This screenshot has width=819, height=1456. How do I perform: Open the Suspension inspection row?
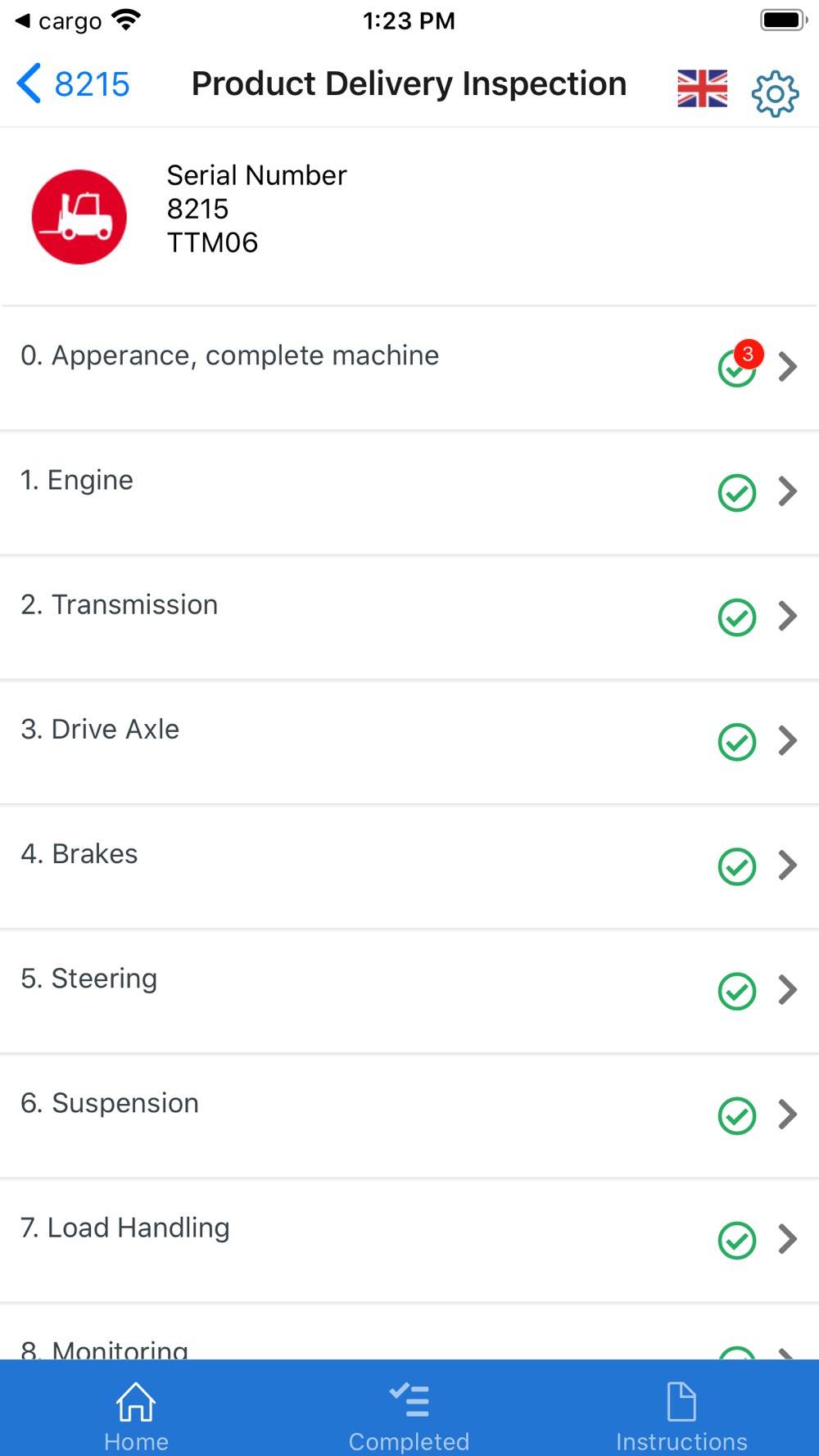pyautogui.click(x=328, y=1115)
